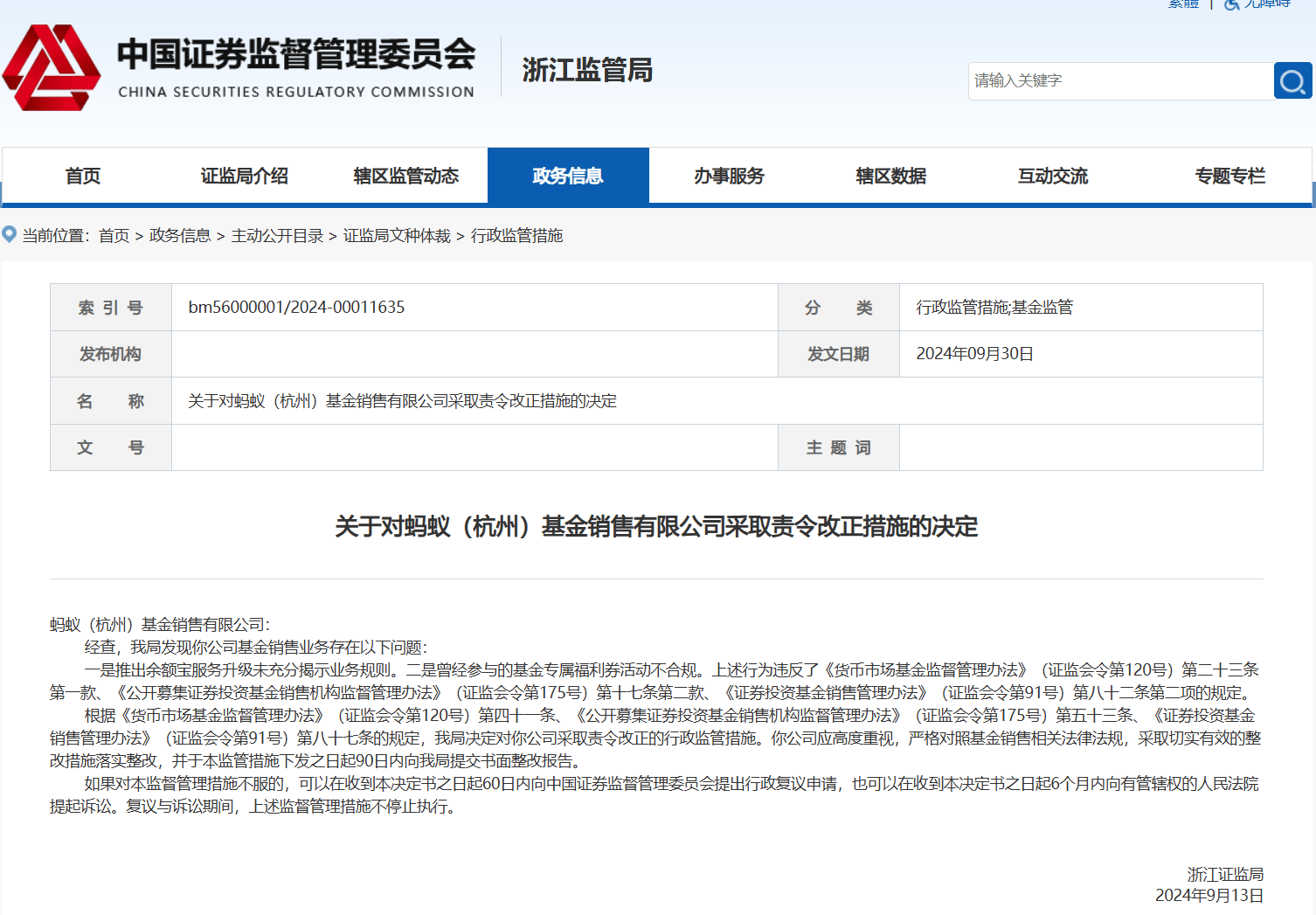The height and width of the screenshot is (915, 1316).
Task: Click the paragraph starting 经查,我局发现
Action: 256,648
